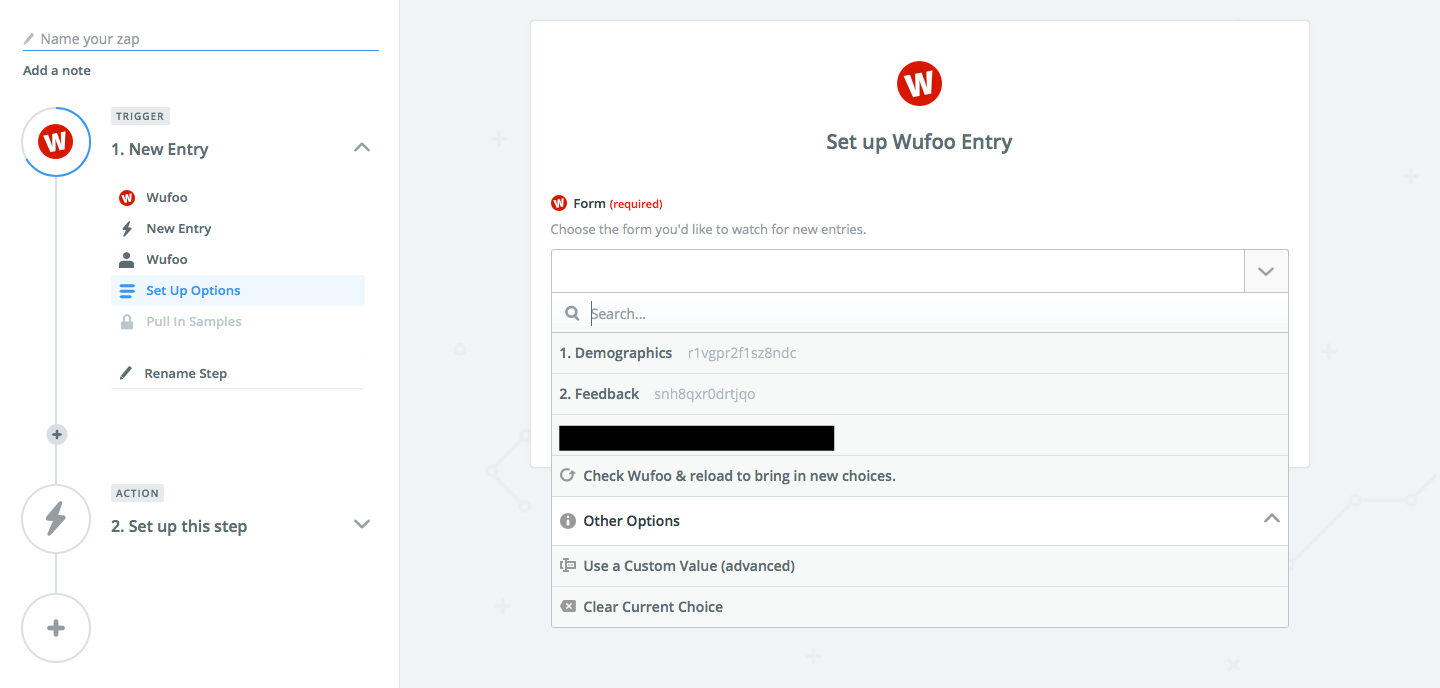The width and height of the screenshot is (1440, 688).
Task: Click the TRIGGER label badge
Action: click(x=140, y=116)
